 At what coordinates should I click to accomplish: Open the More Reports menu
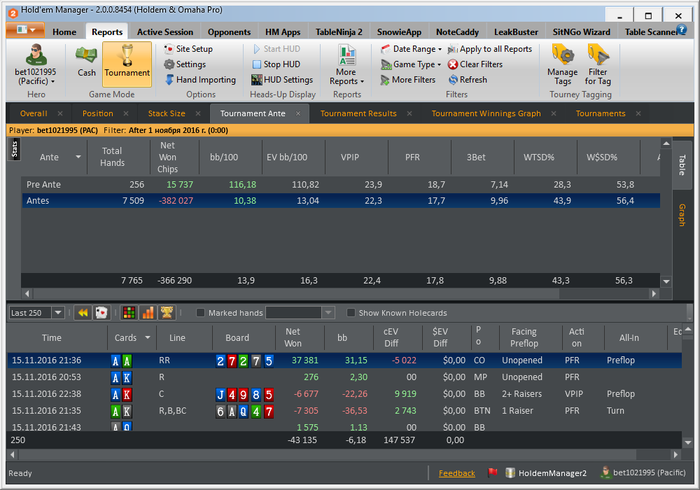(346, 65)
